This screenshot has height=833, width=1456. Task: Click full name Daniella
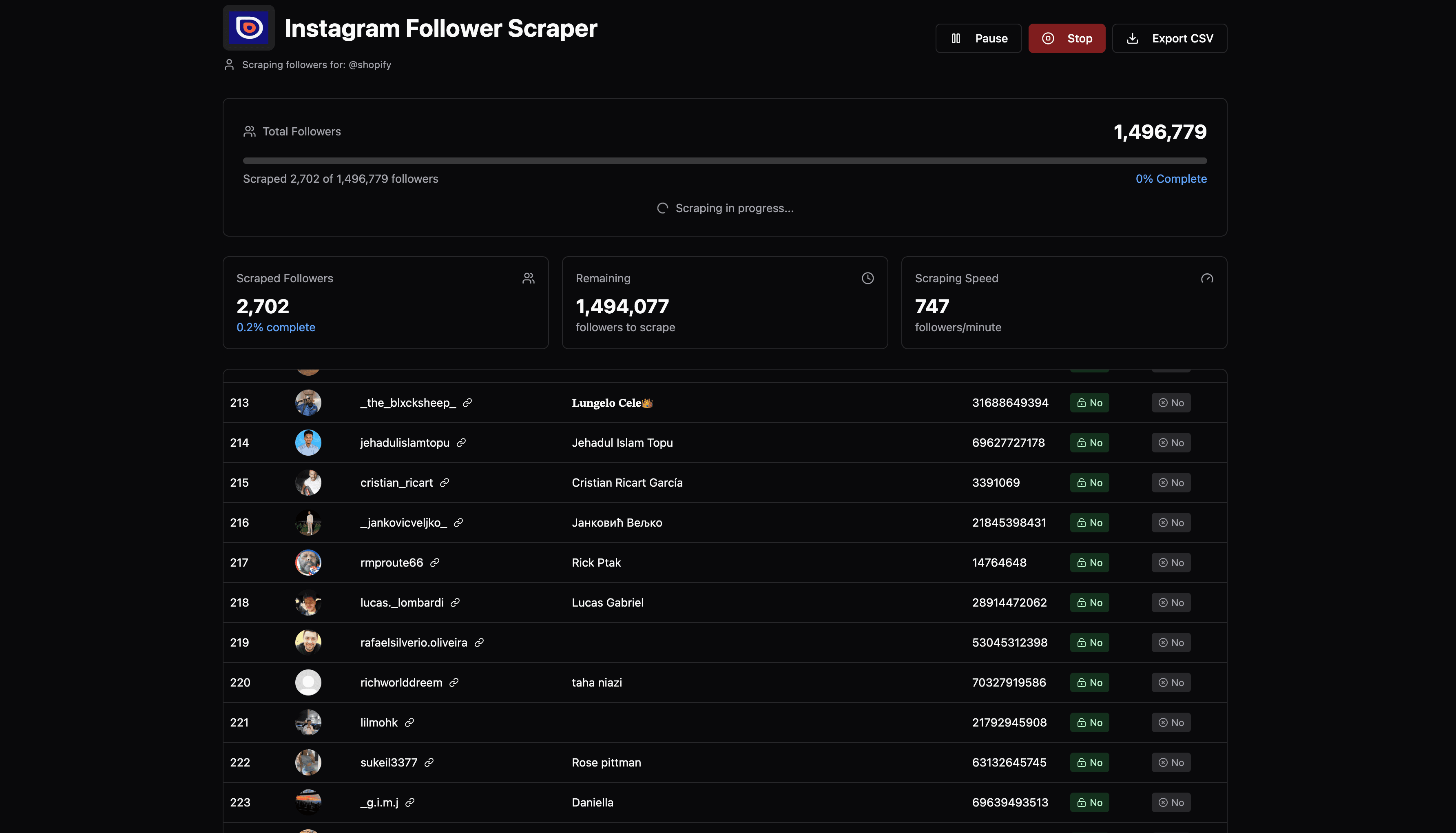point(593,803)
